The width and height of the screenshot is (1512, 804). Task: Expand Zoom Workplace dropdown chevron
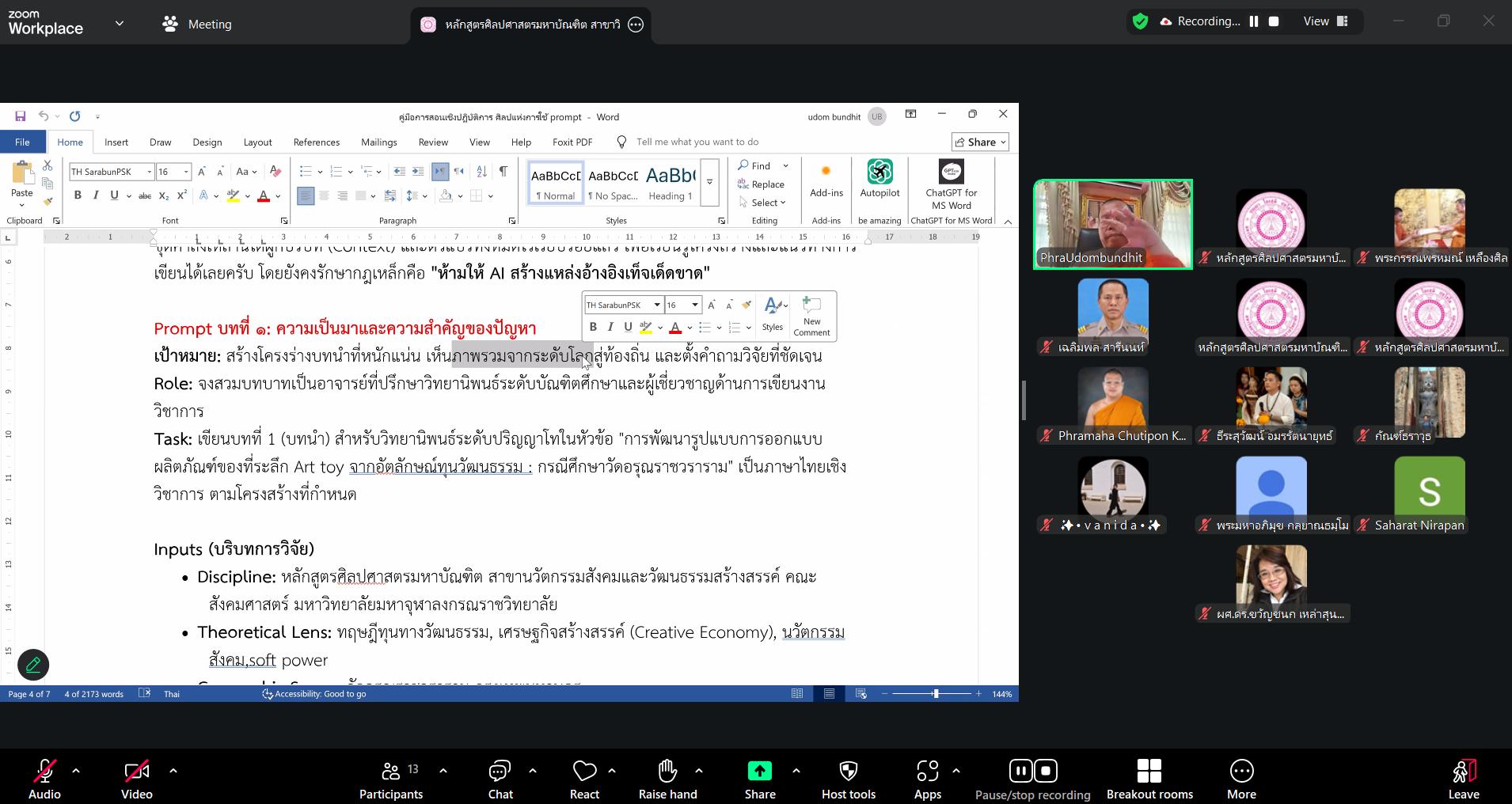120,24
